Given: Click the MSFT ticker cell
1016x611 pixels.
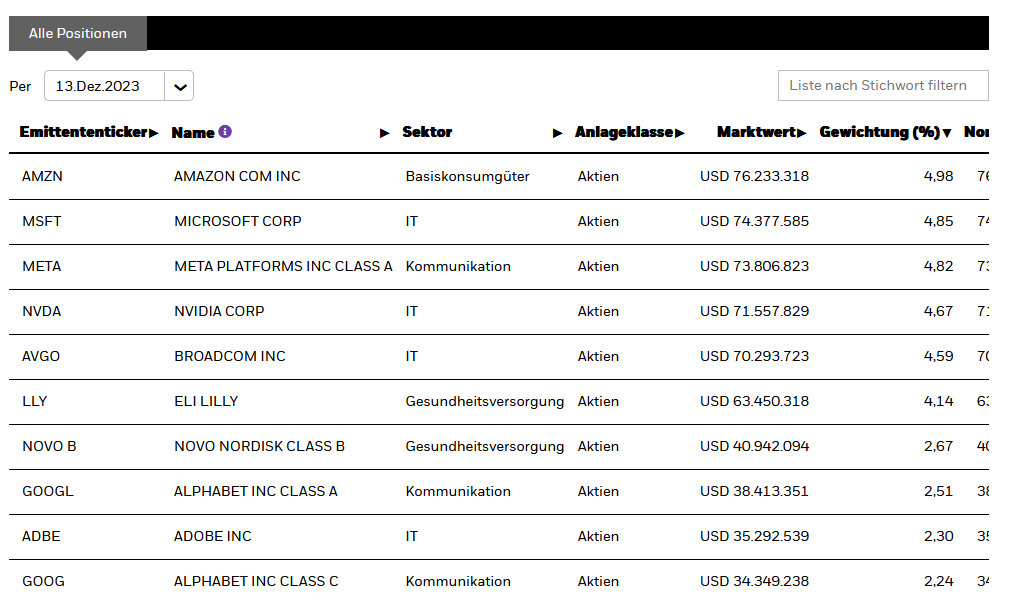Looking at the screenshot, I should 42,221.
